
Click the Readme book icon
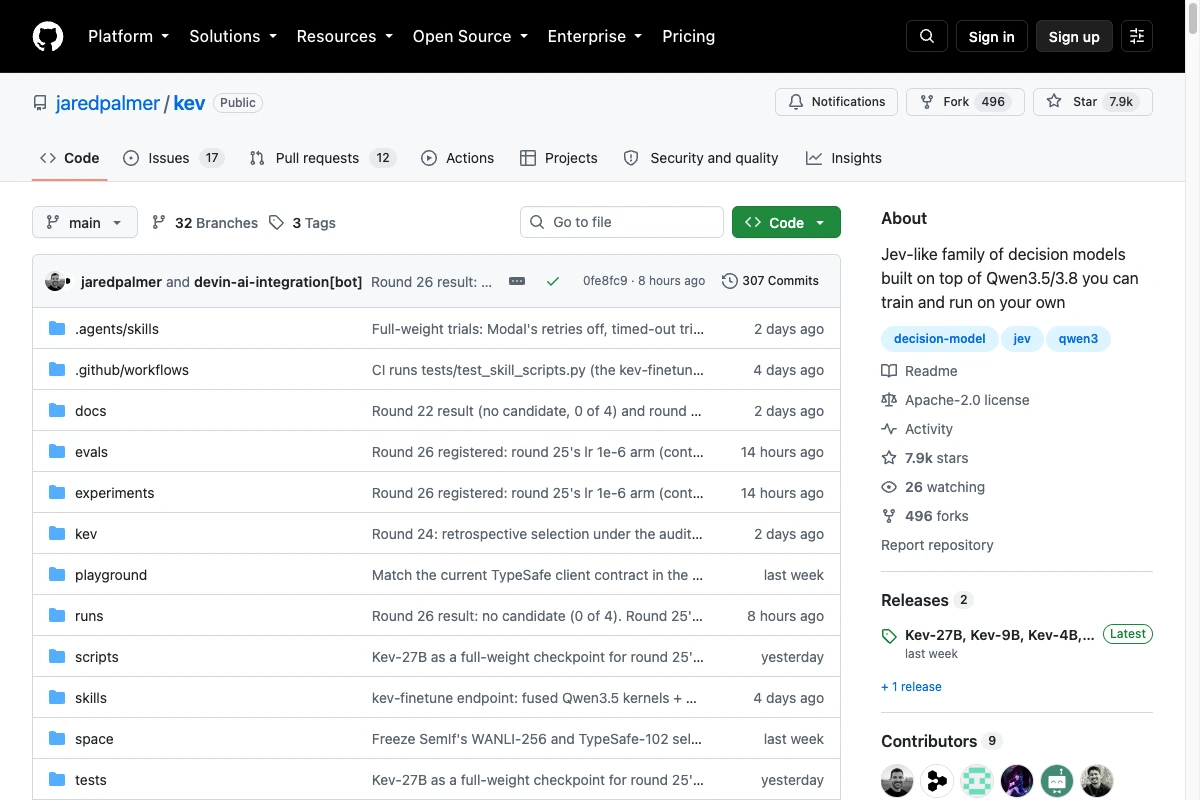pos(889,371)
